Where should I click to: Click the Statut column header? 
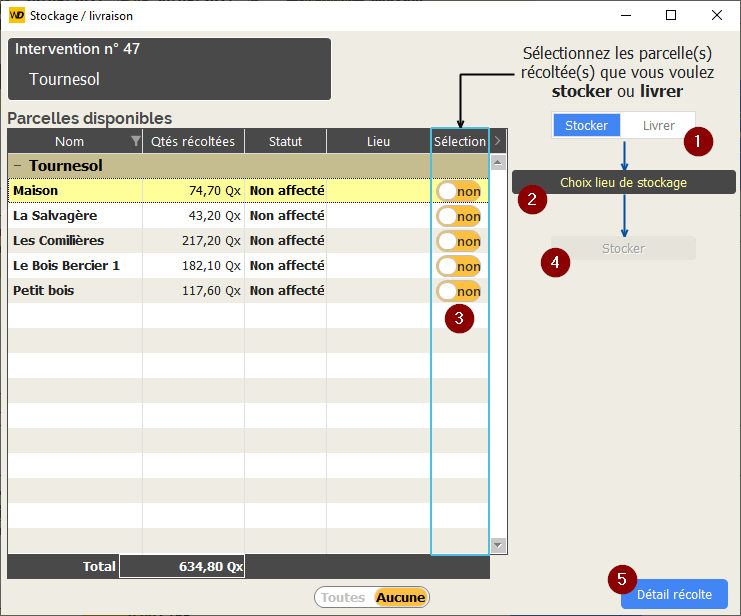coord(285,141)
